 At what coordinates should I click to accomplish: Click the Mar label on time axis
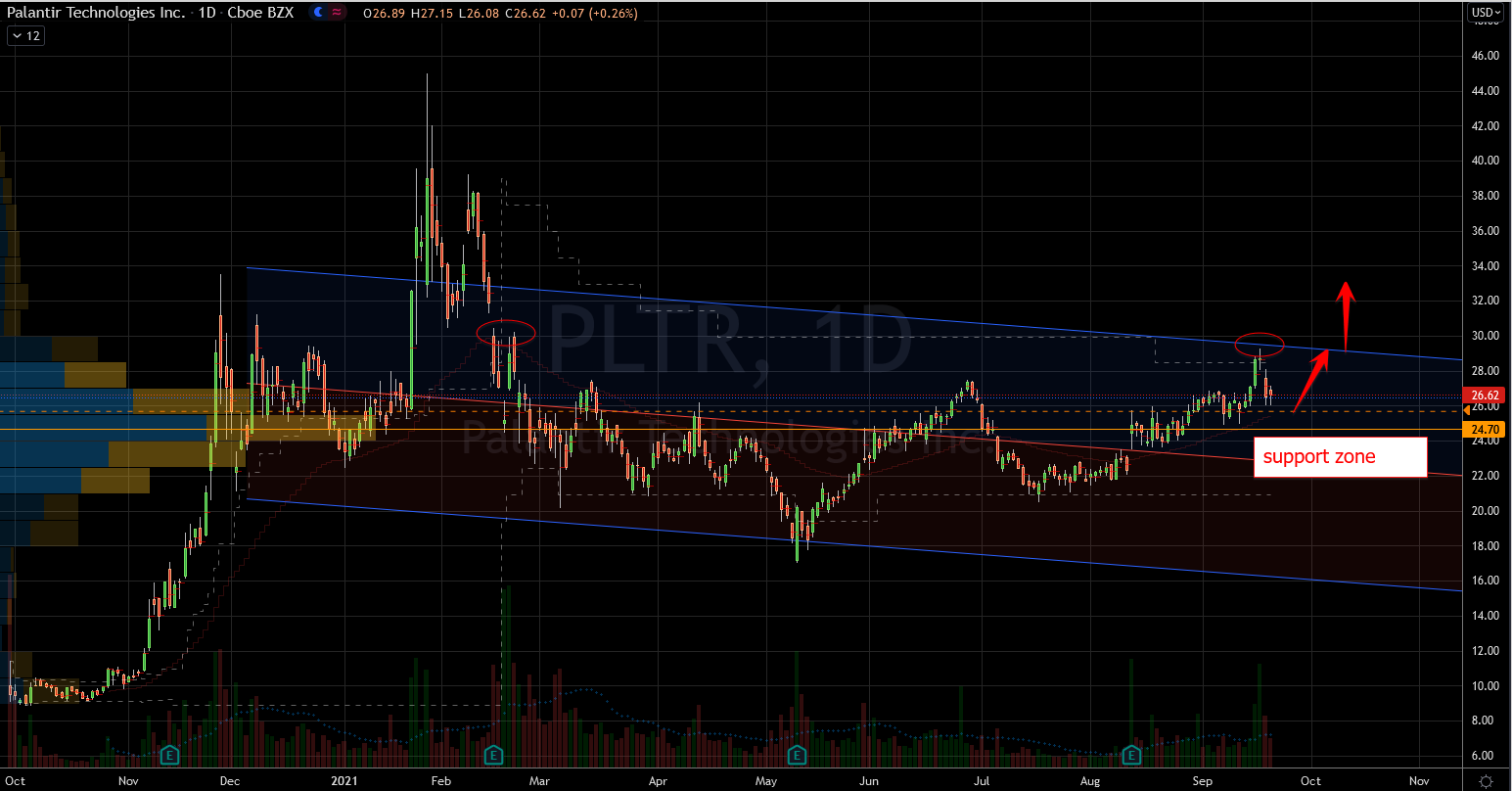tap(537, 781)
